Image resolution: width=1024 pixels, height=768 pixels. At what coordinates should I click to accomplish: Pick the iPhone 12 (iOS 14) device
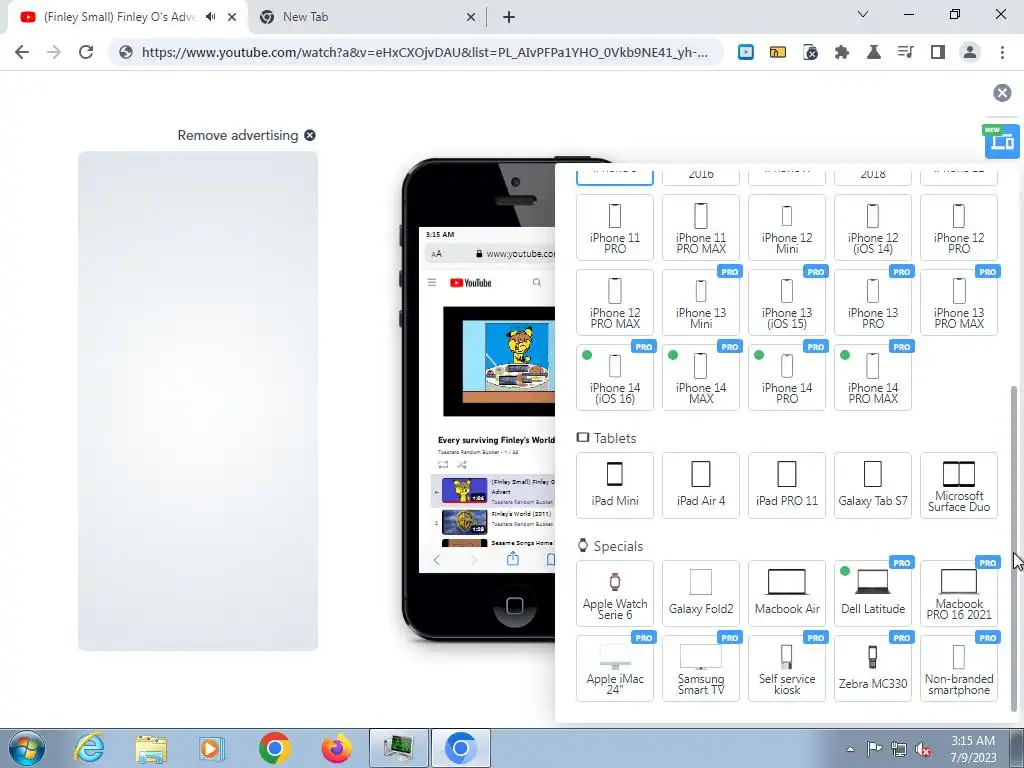pos(872,227)
